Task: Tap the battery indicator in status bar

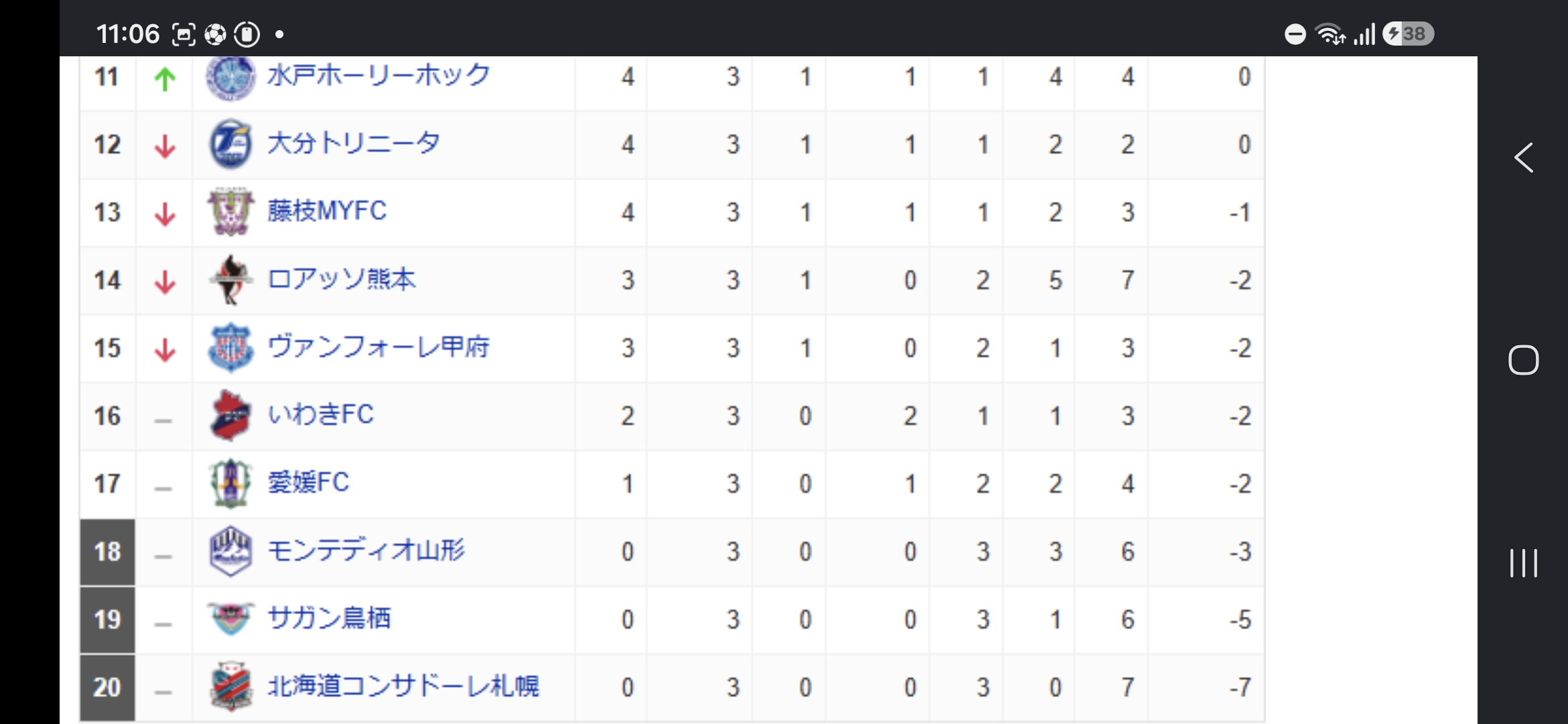Action: 1409,34
